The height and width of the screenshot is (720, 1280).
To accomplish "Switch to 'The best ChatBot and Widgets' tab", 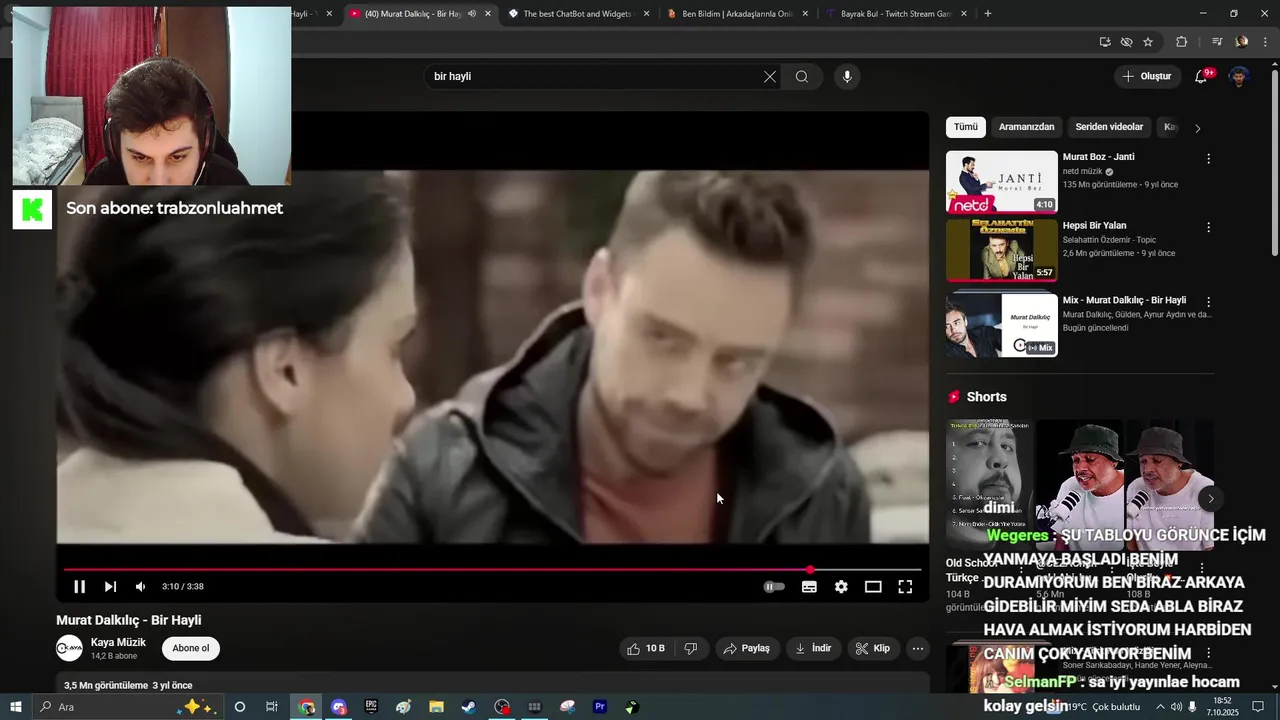I will [x=578, y=14].
